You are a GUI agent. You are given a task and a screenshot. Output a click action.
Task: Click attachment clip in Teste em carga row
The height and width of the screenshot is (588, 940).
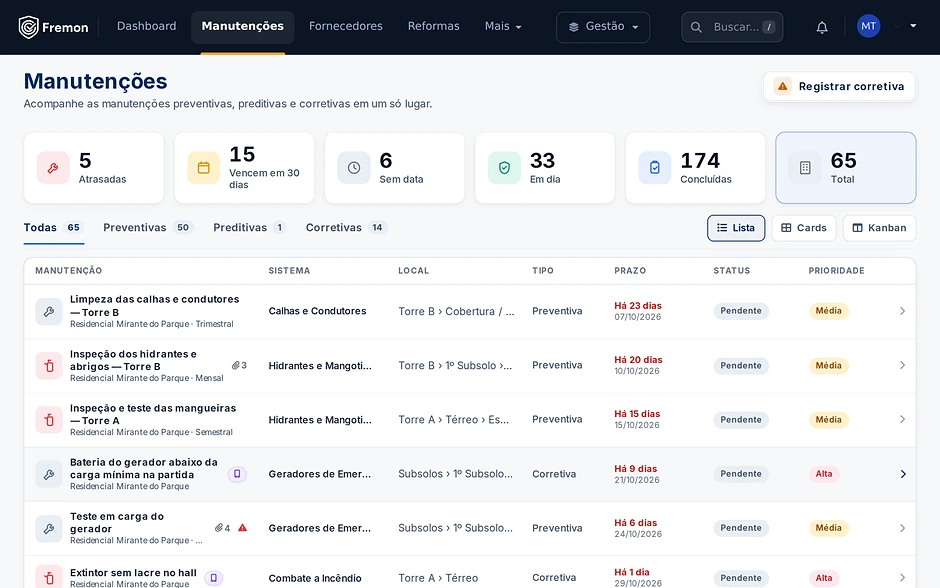(x=219, y=528)
